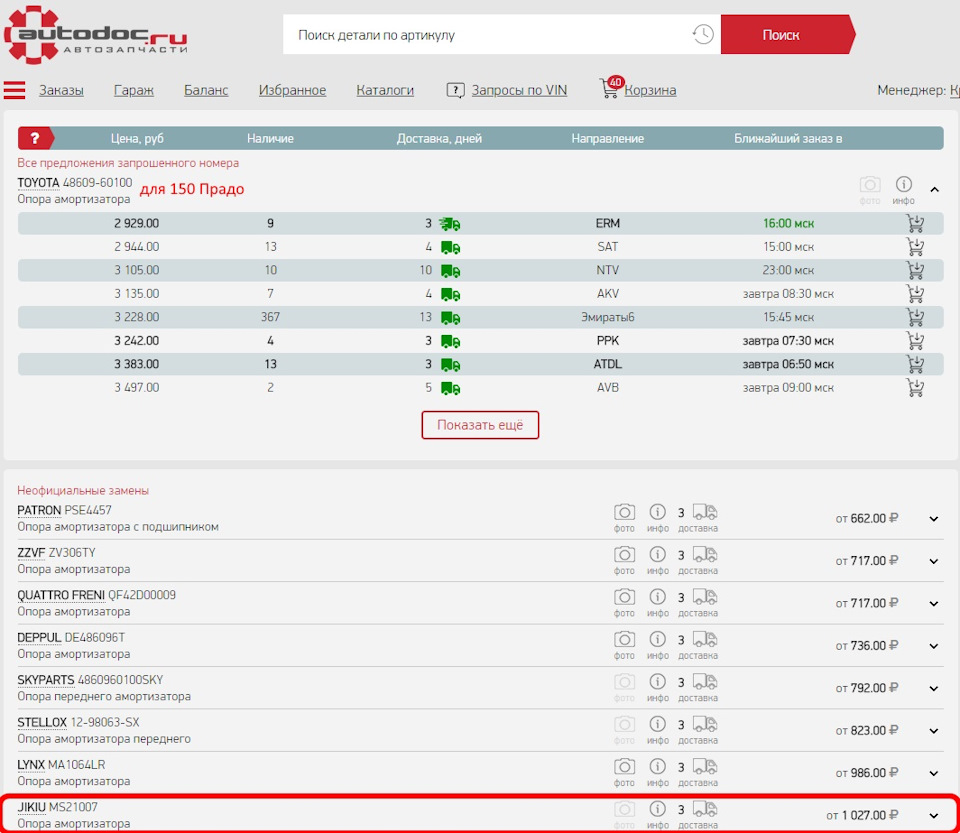The image size is (960, 833).
Task: Add the 3 135.00 AKV offer to cart
Action: pyautogui.click(x=915, y=294)
